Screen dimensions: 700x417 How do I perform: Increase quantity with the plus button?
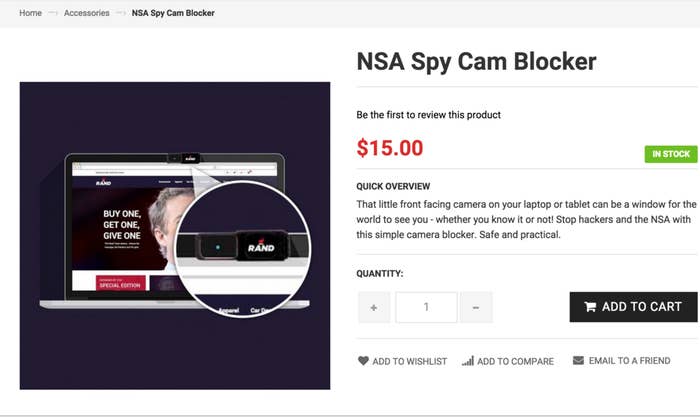click(x=374, y=307)
